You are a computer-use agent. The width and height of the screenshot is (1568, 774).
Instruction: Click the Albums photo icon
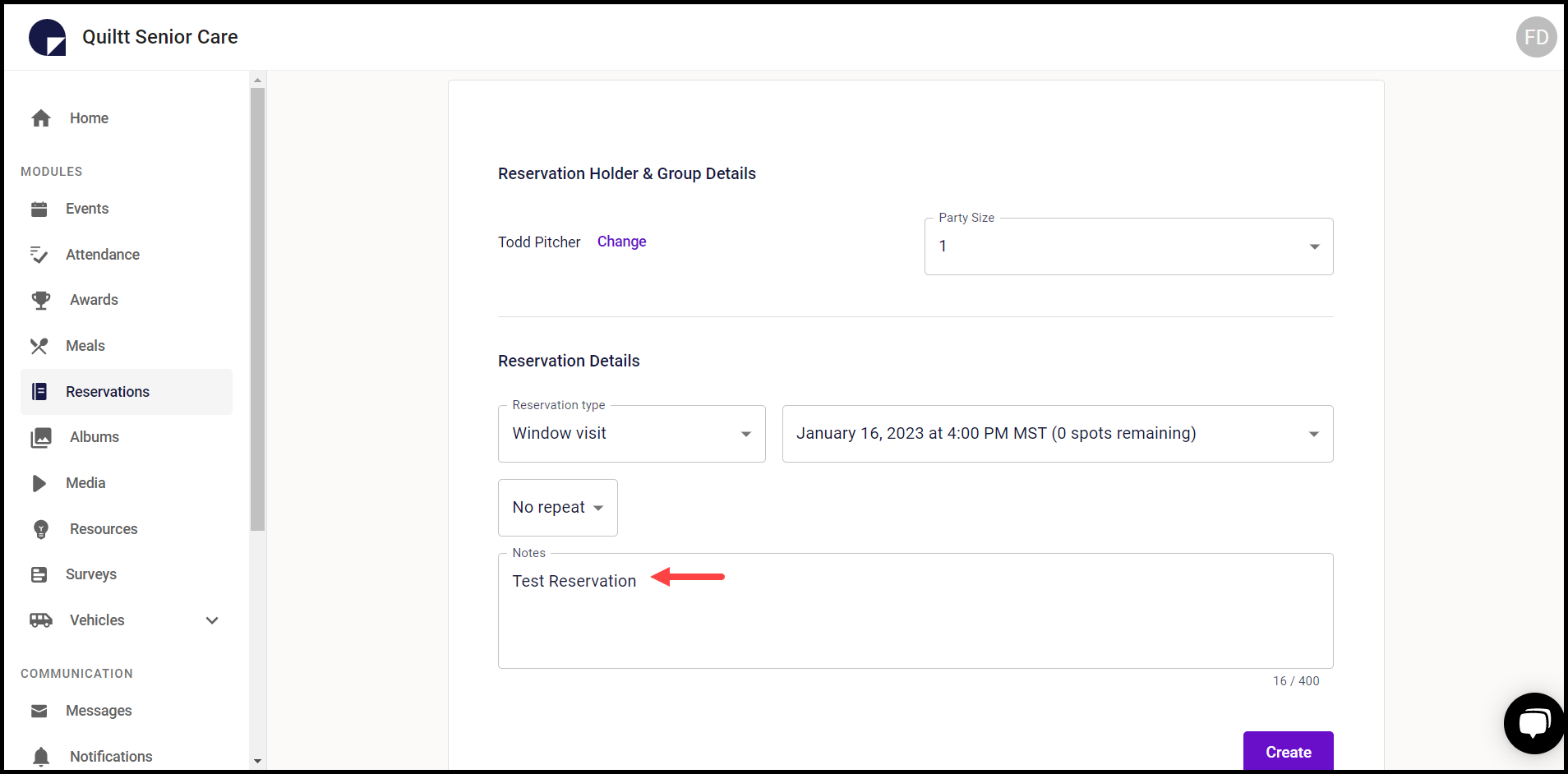41,437
